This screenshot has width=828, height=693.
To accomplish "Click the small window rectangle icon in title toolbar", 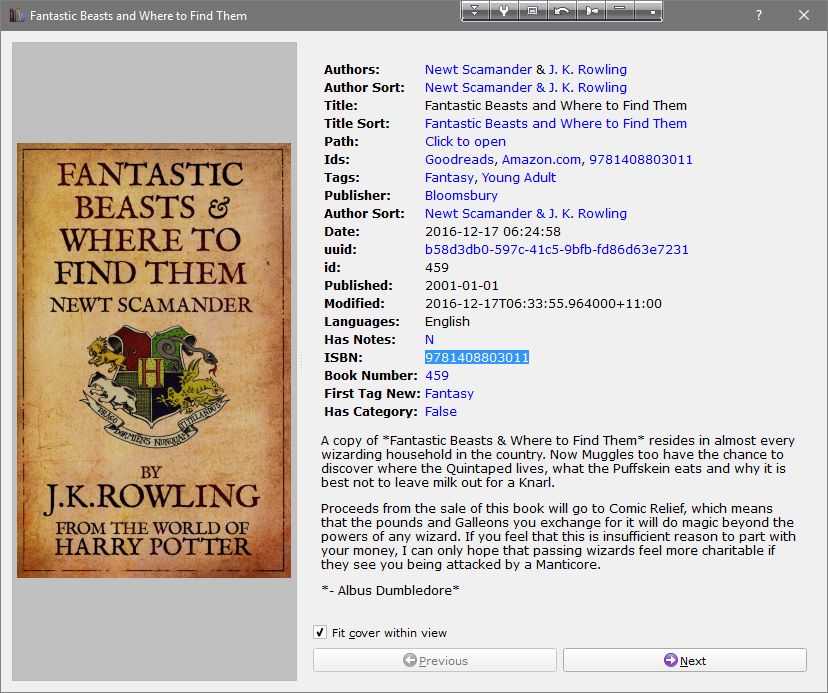I will click(532, 11).
